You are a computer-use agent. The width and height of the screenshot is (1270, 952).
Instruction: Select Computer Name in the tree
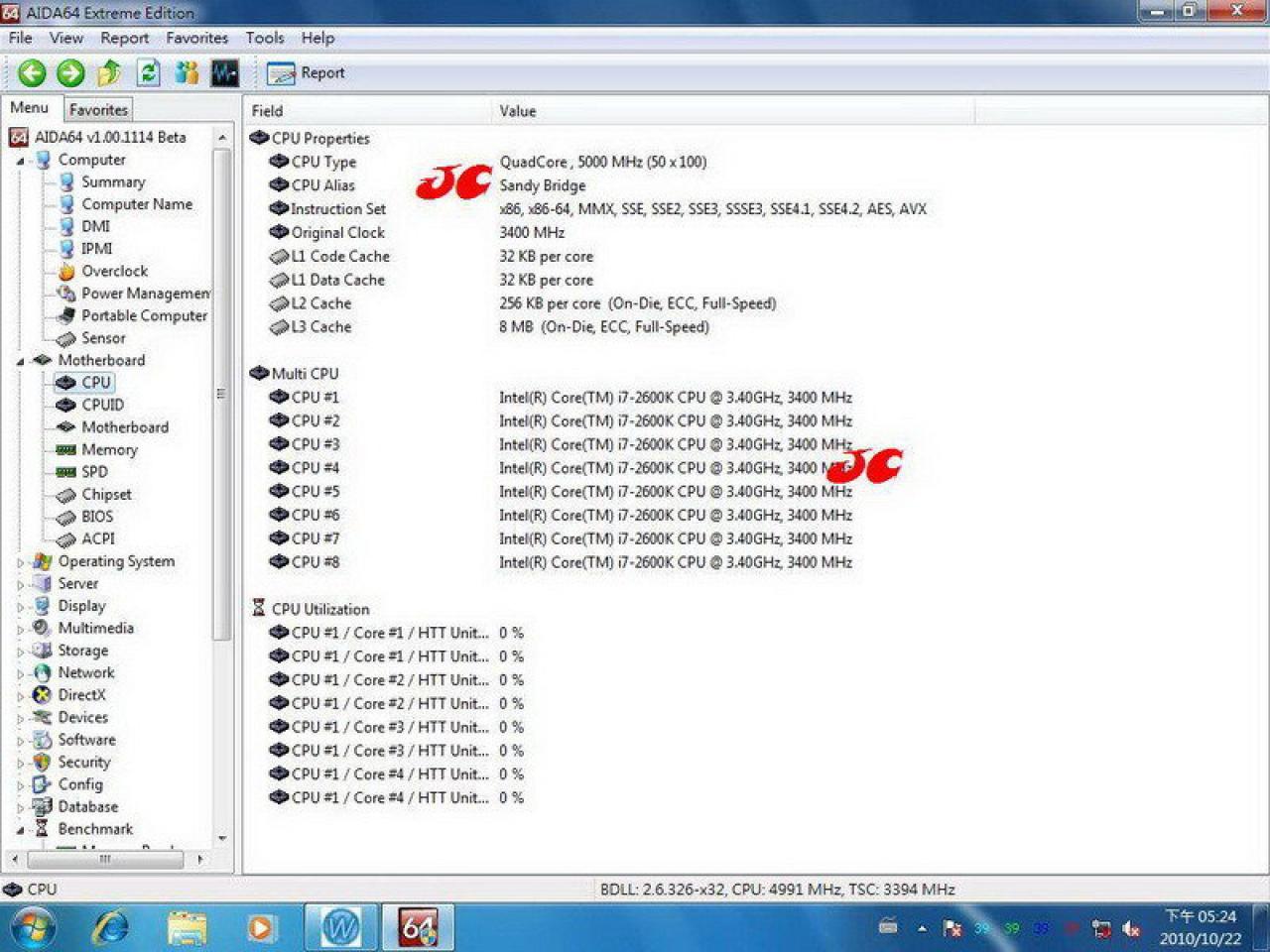point(137,204)
